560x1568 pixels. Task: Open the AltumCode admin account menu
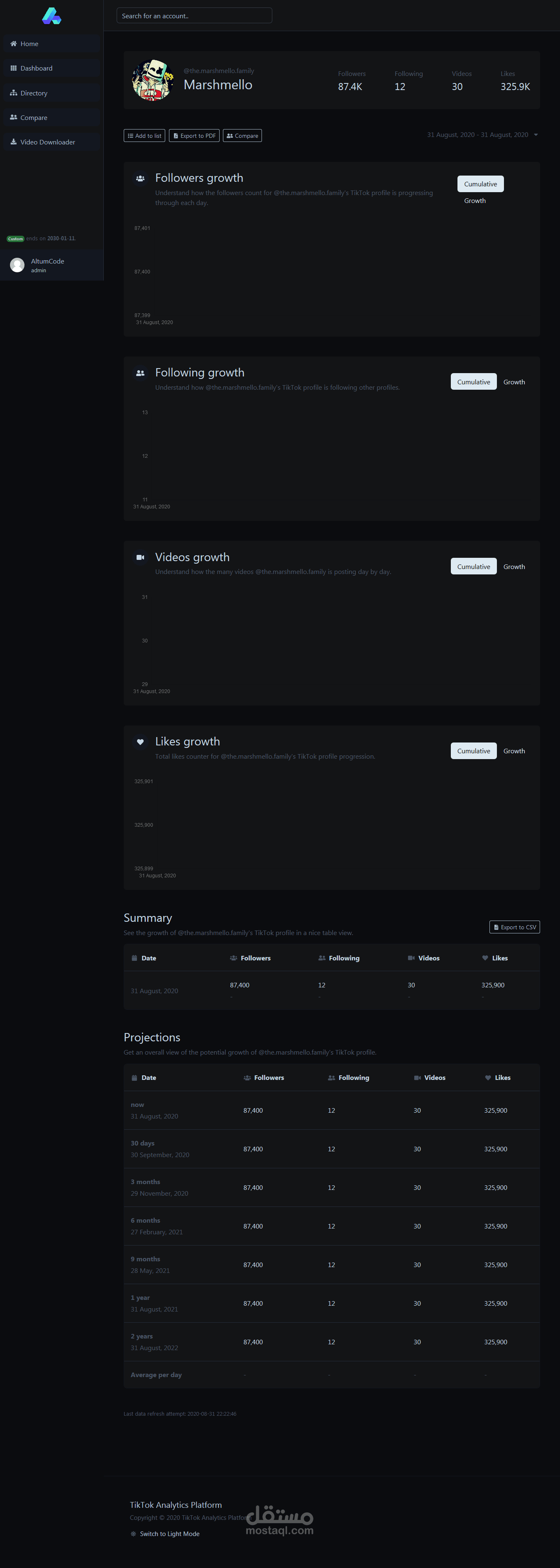pyautogui.click(x=47, y=265)
